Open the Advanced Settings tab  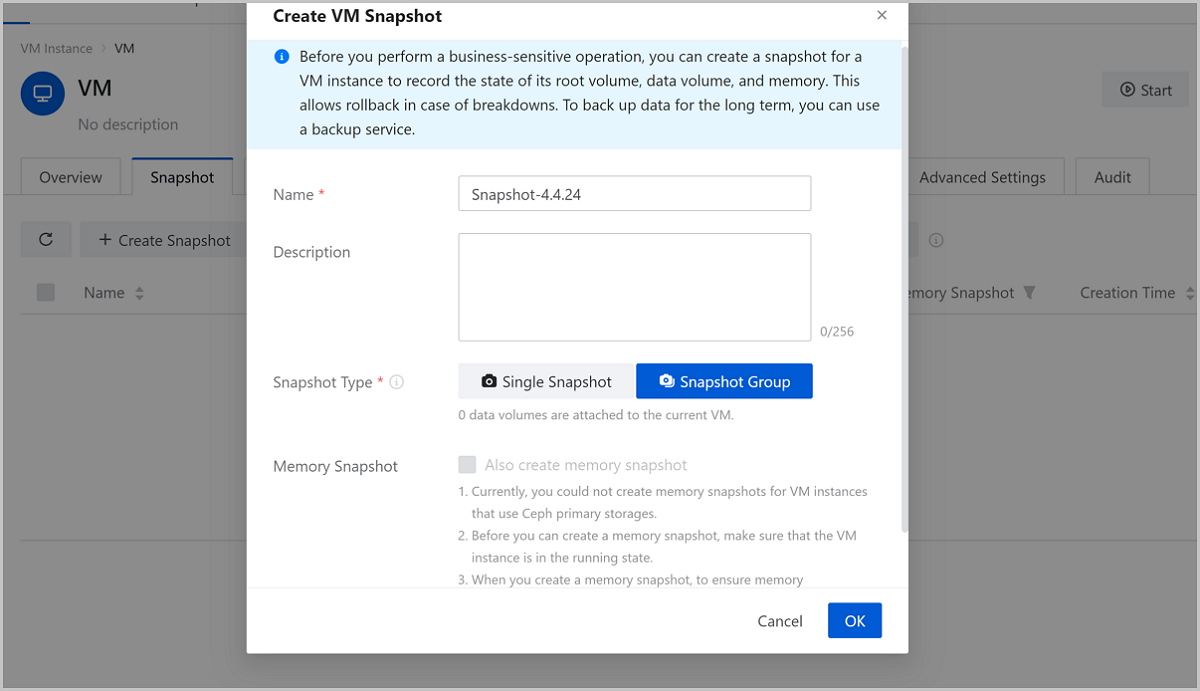(x=982, y=177)
